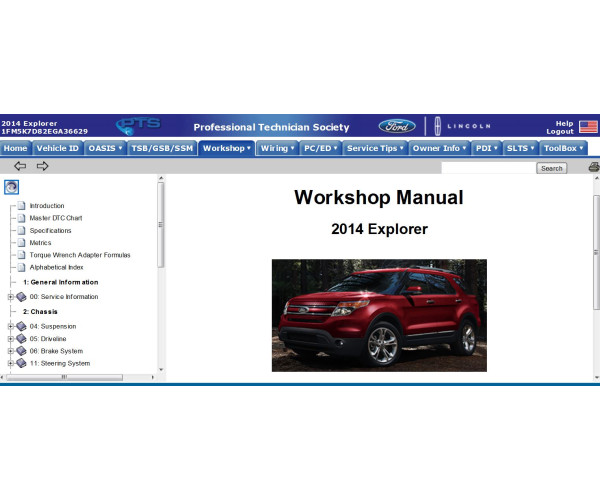Image resolution: width=600 pixels, height=500 pixels.
Task: Open the Wiring dropdown menu
Action: 277,148
